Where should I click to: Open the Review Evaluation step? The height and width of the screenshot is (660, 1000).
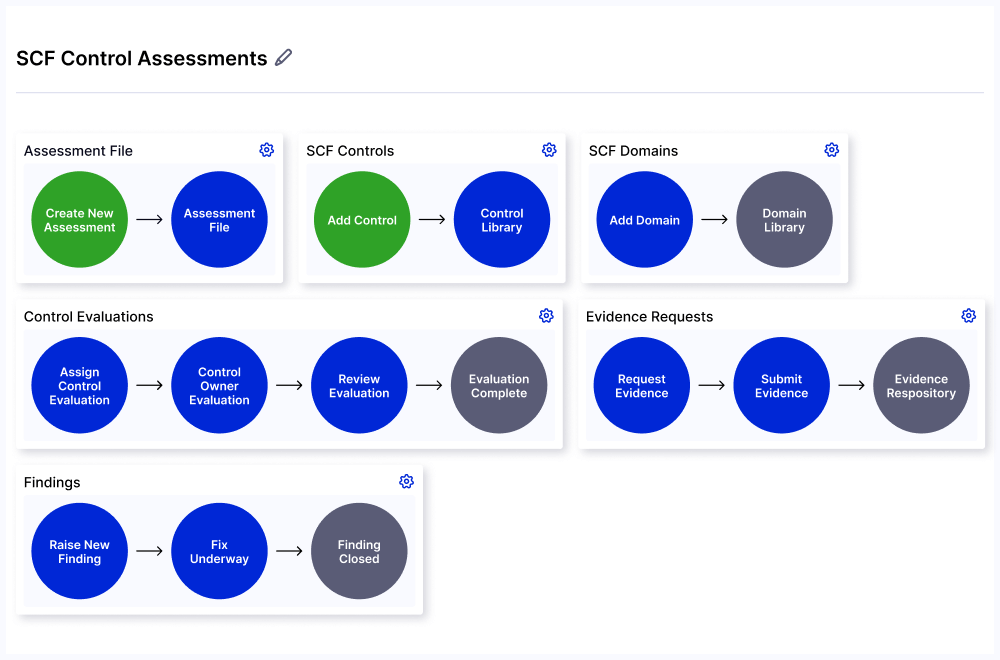(x=359, y=386)
